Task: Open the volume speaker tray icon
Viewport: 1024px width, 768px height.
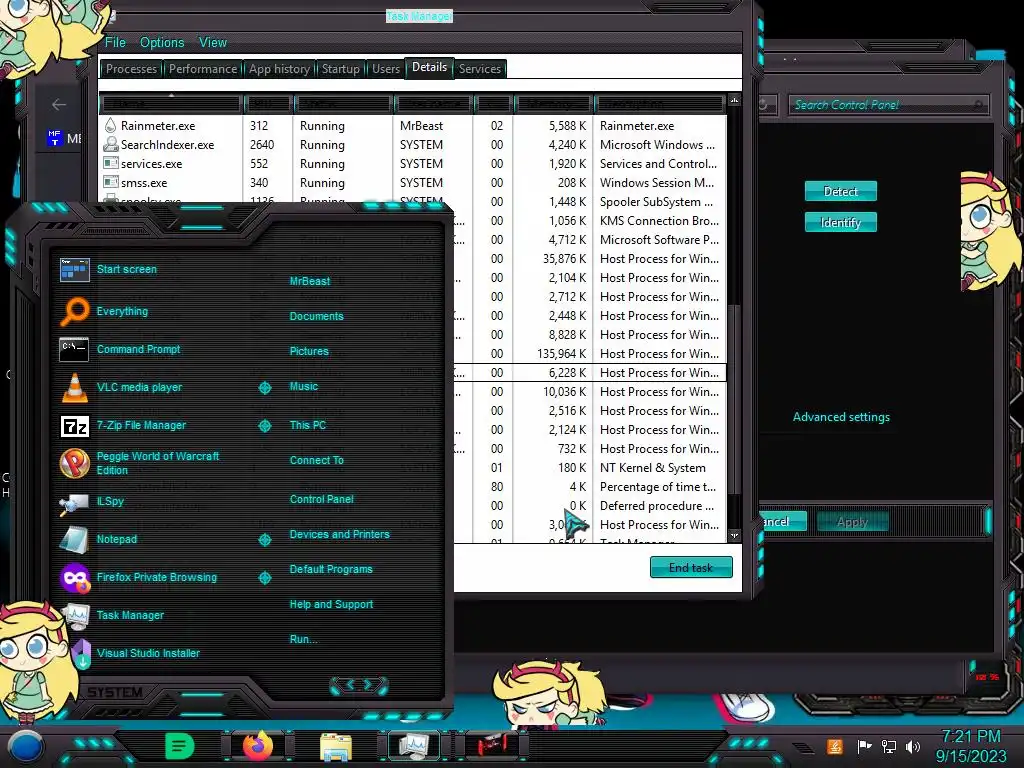Action: pyautogui.click(x=913, y=746)
